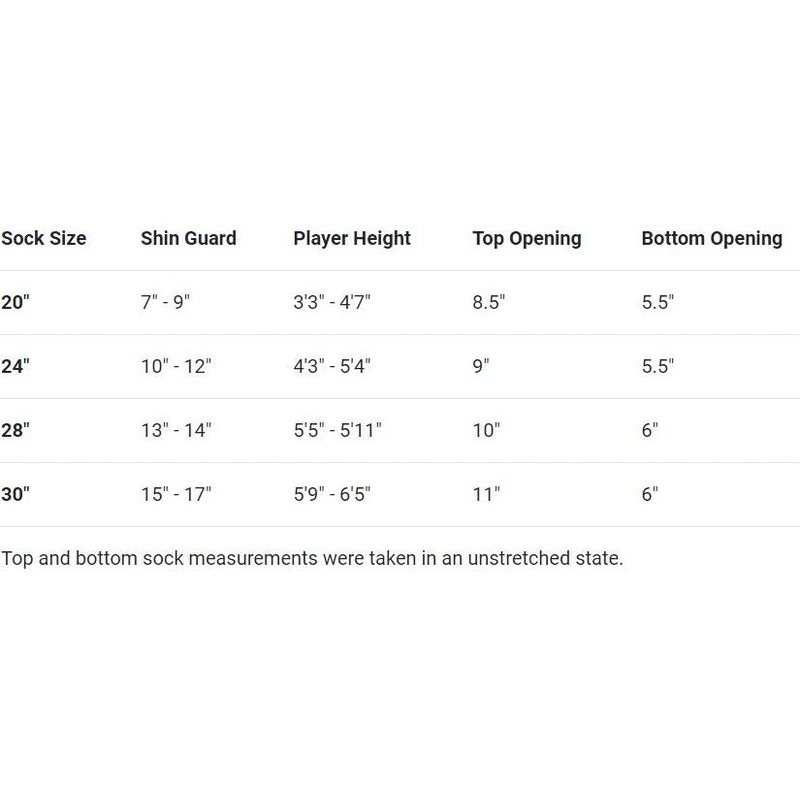
Task: Click the 7" - 9" shin guard cell
Action: tap(165, 303)
